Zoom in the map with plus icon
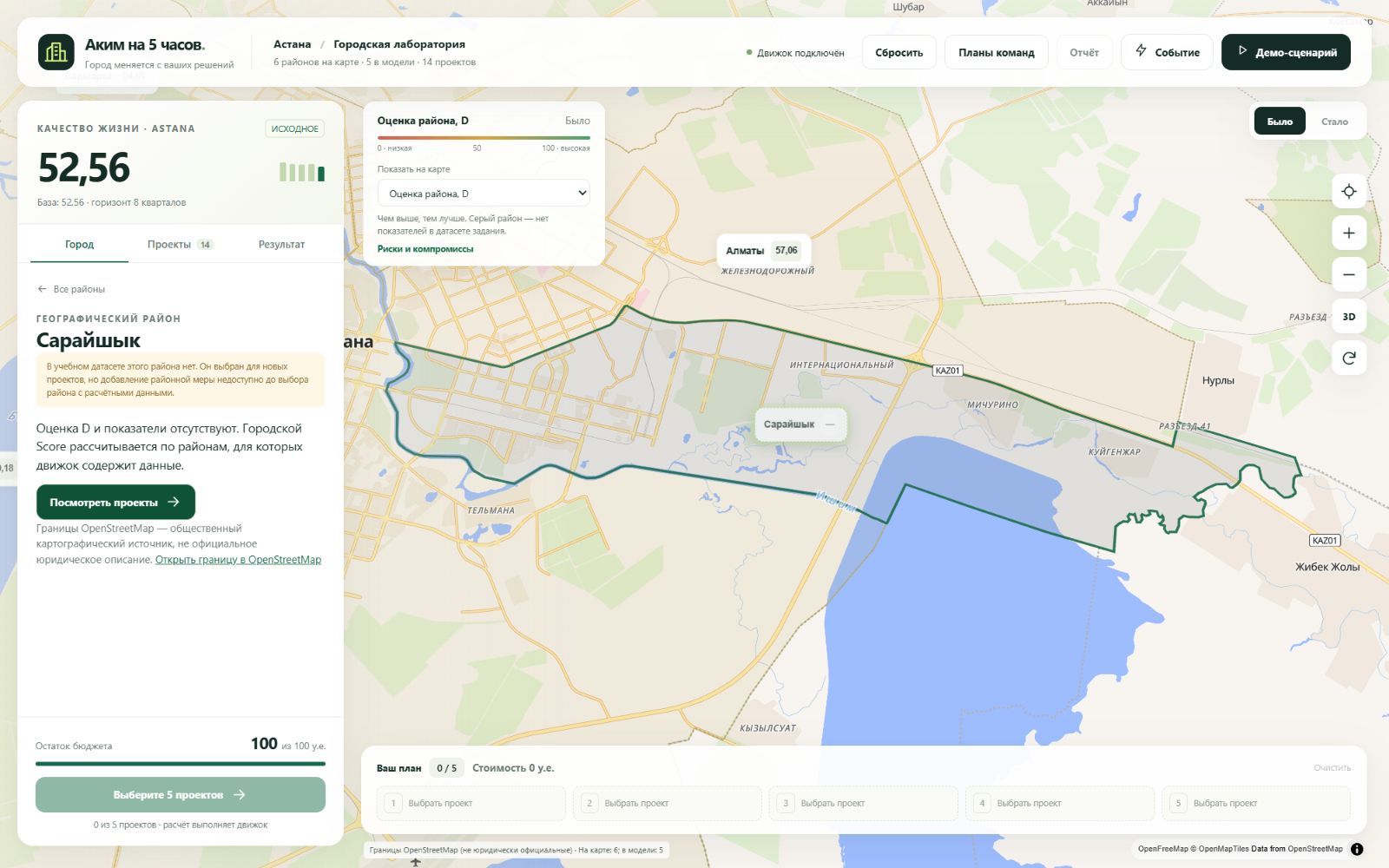 (1349, 233)
